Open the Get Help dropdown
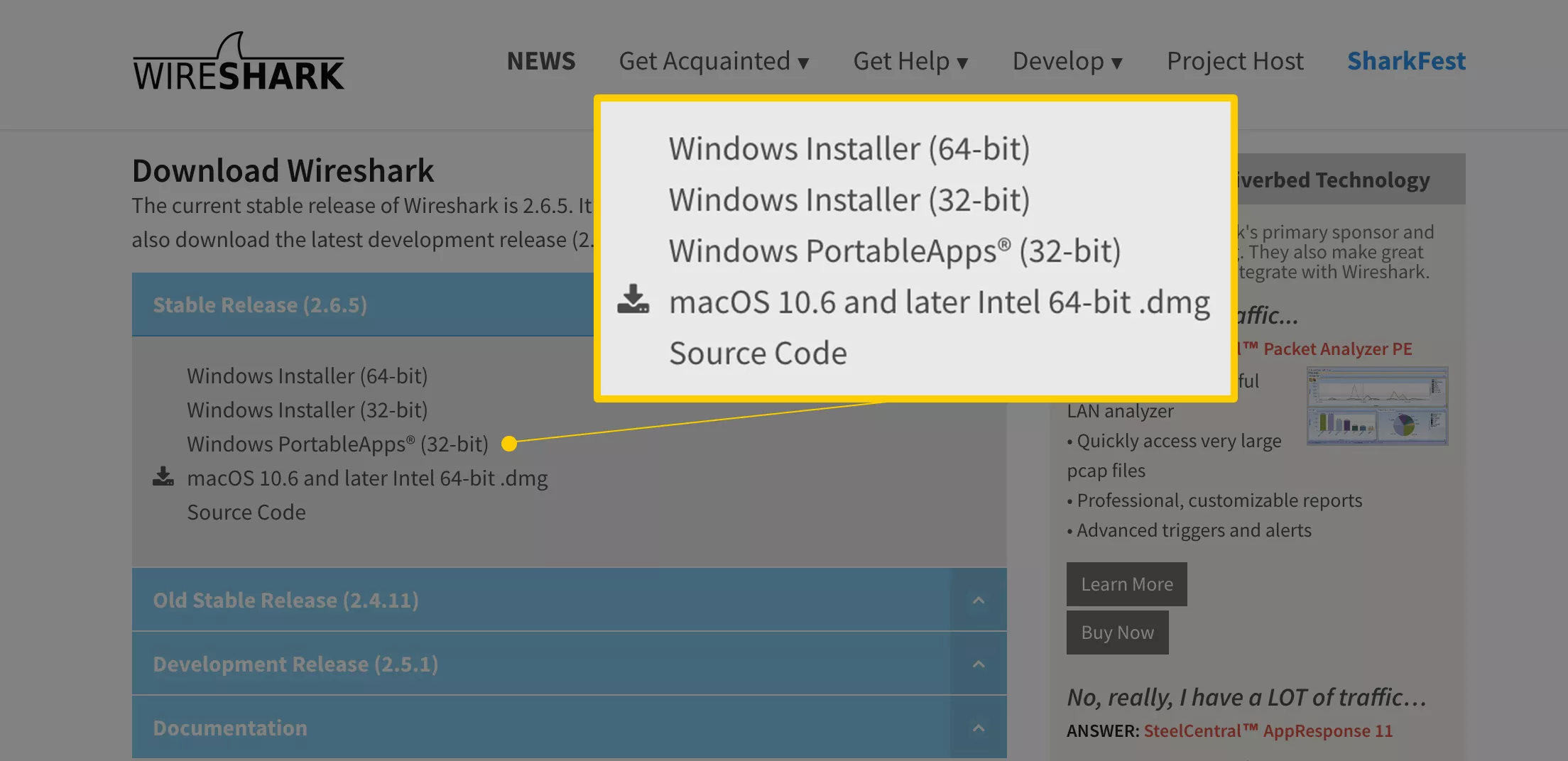 [x=911, y=62]
